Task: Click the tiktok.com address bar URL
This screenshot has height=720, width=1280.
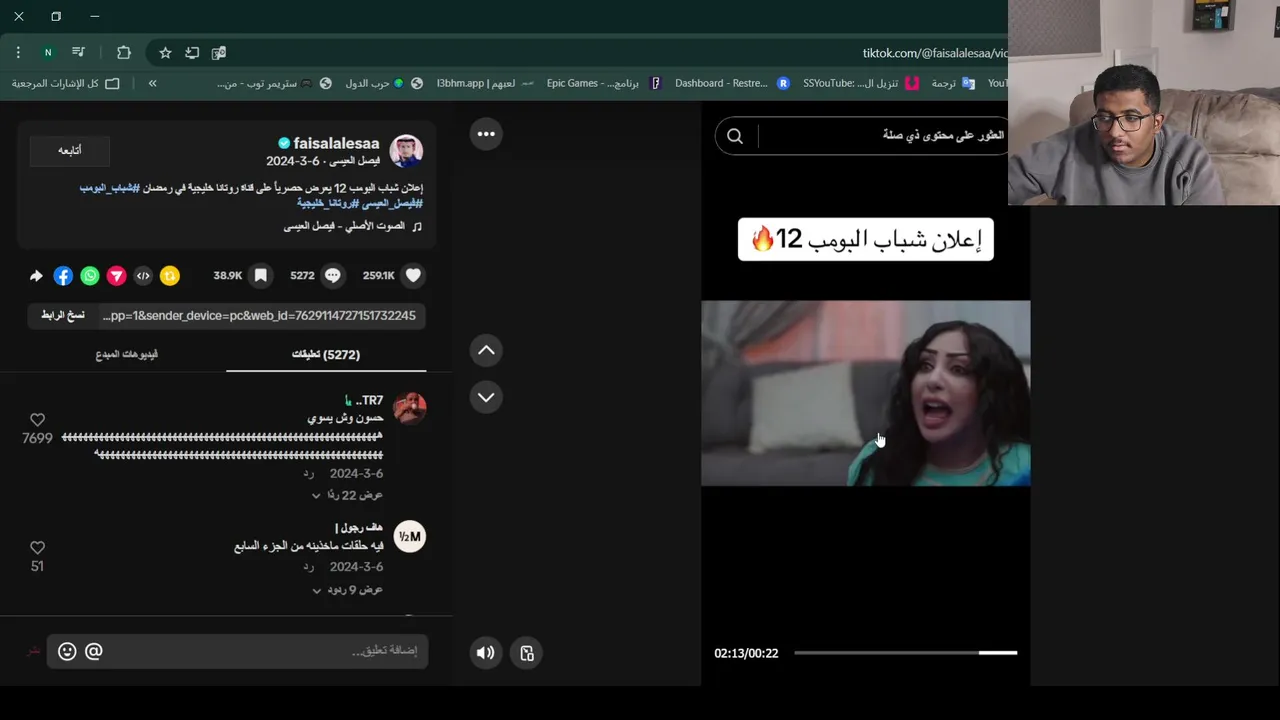Action: (x=934, y=53)
